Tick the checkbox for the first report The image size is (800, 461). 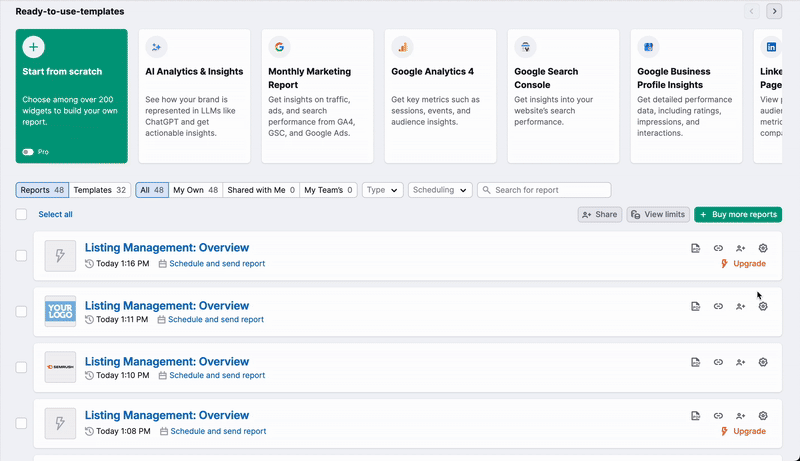click(x=22, y=256)
